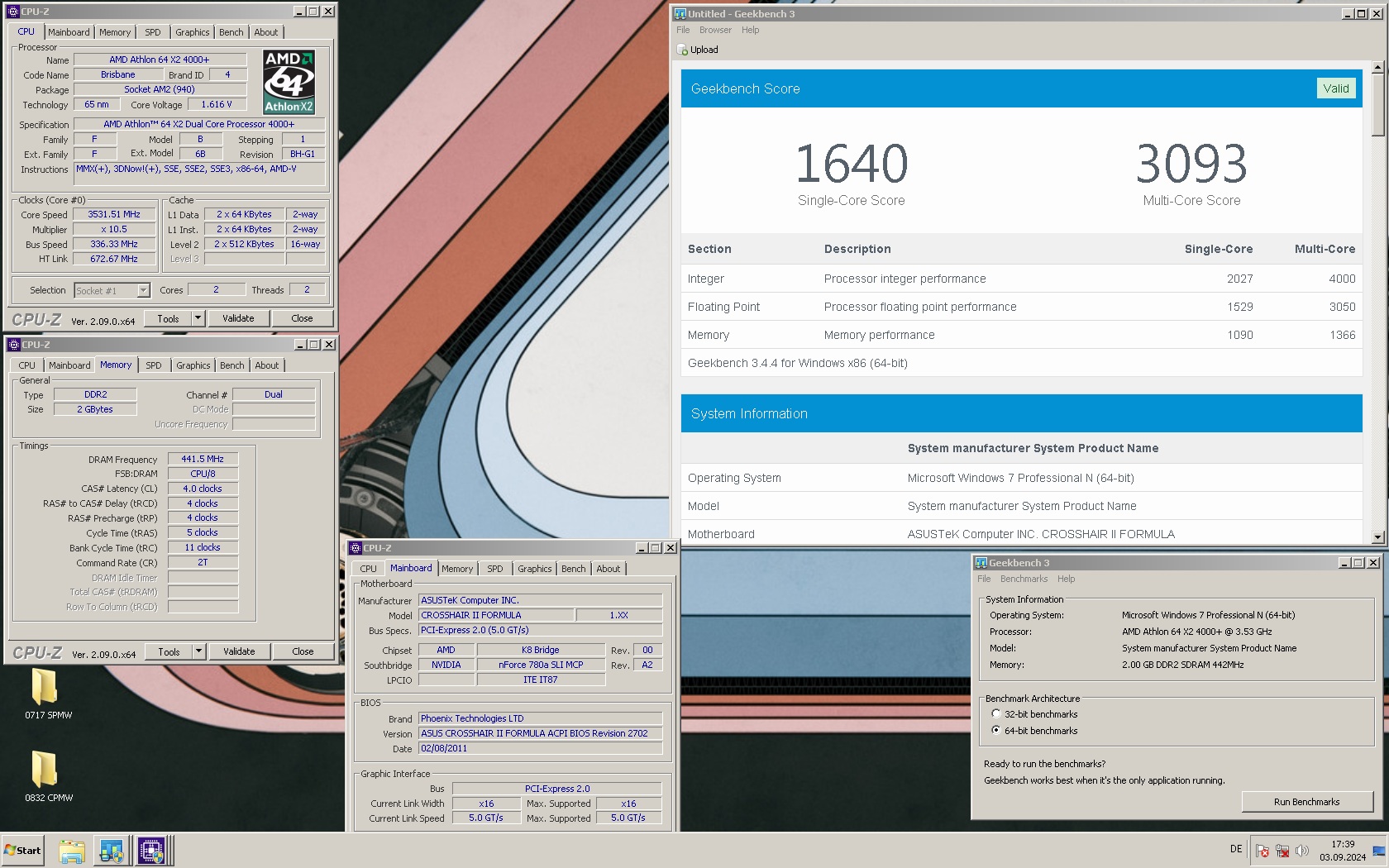Open the 0717 SPMW desktop folder
The height and width of the screenshot is (868, 1389).
pyautogui.click(x=47, y=694)
